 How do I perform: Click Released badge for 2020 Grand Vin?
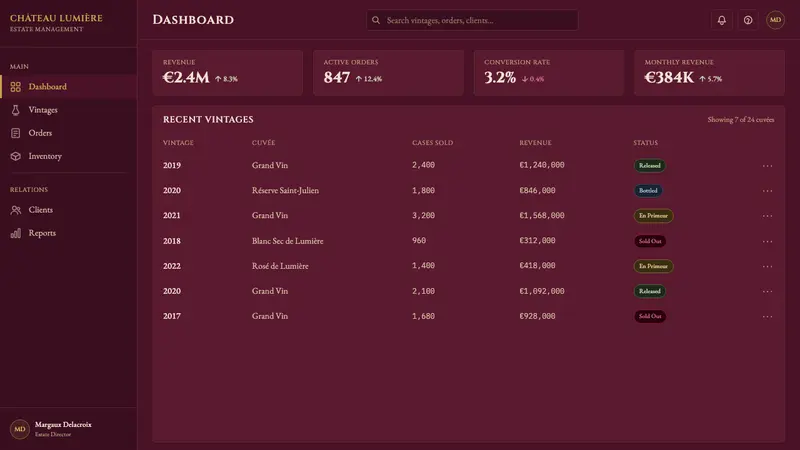(x=649, y=291)
